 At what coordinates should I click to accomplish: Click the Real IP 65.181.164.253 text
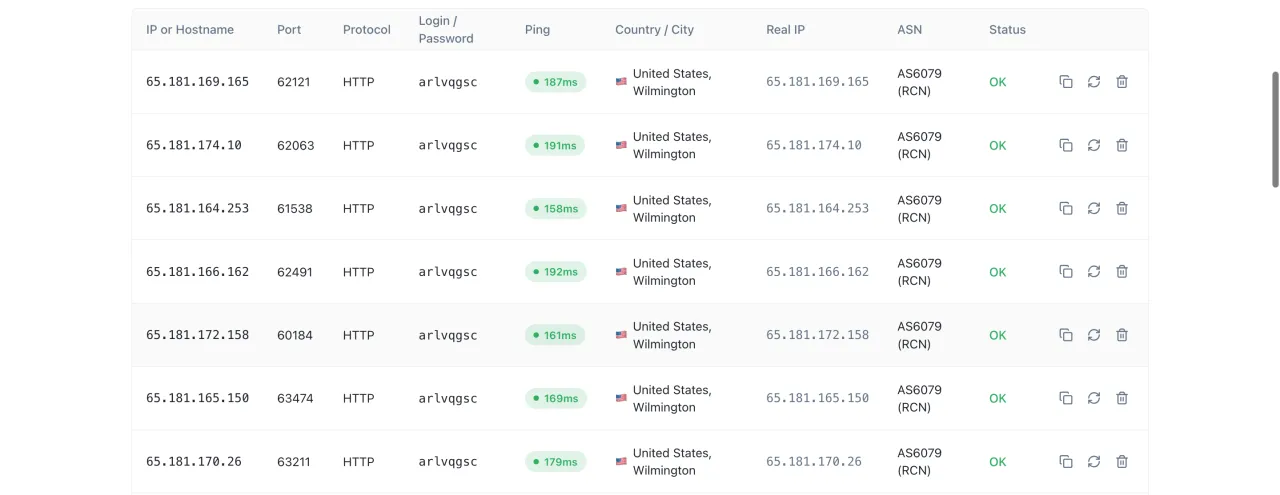[817, 208]
